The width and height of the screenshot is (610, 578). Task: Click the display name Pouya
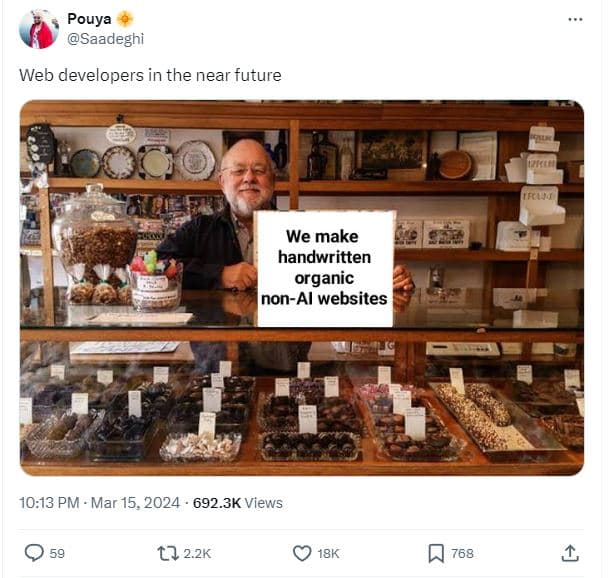(90, 19)
